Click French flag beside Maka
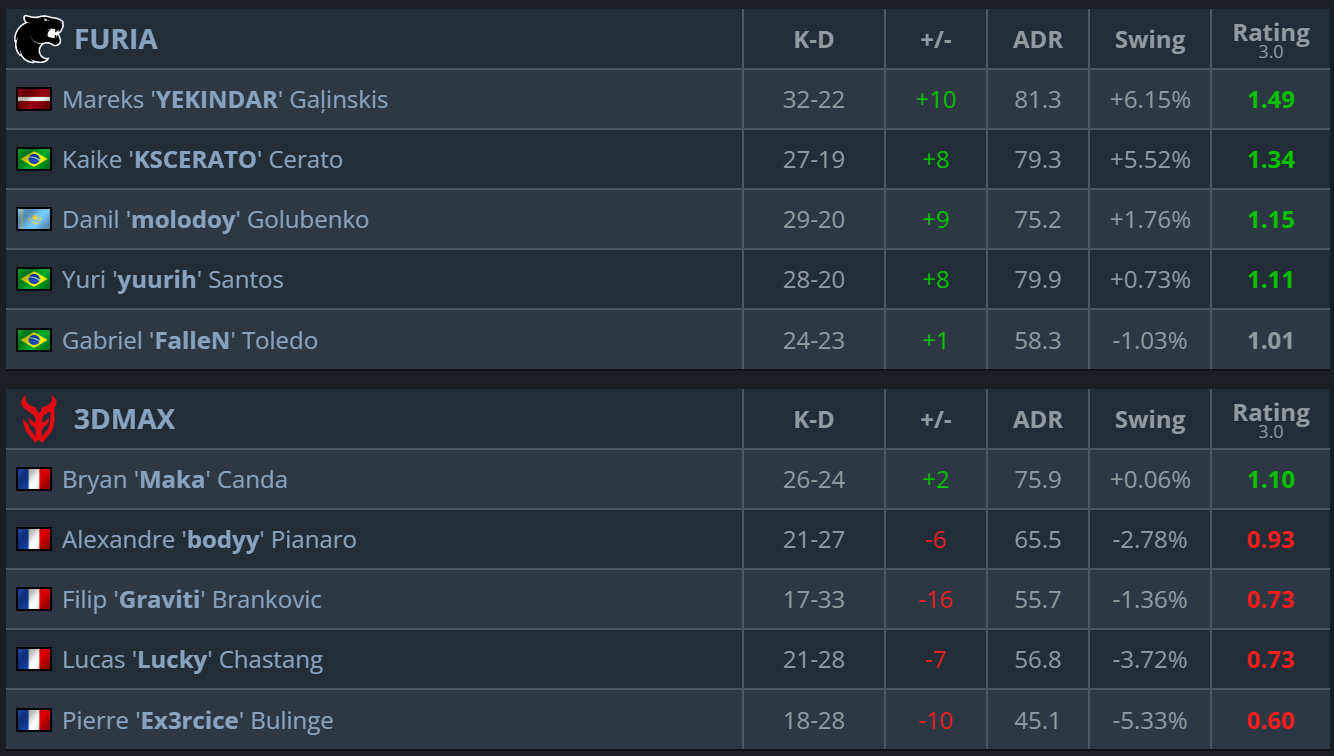Screen dimensions: 1334x756 point(34,480)
